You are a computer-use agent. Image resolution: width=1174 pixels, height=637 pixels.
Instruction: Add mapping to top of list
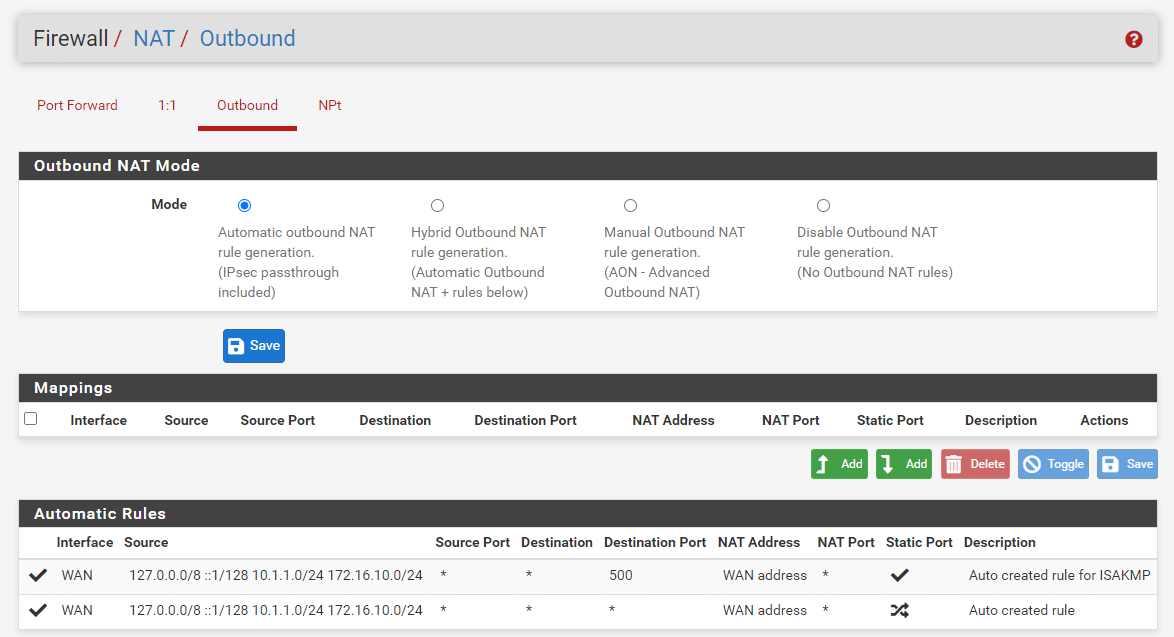(x=839, y=464)
